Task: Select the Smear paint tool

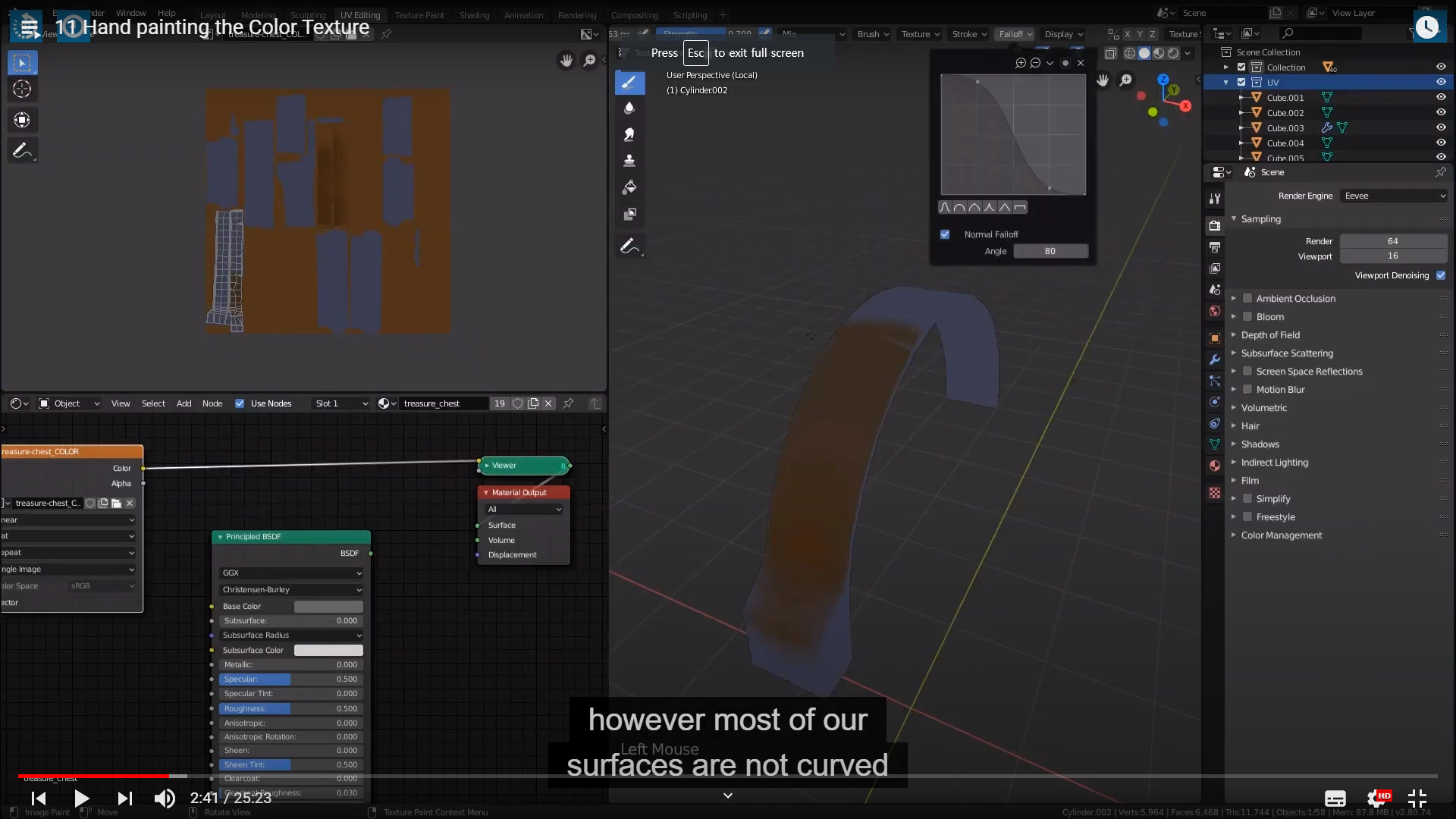Action: pyautogui.click(x=629, y=135)
